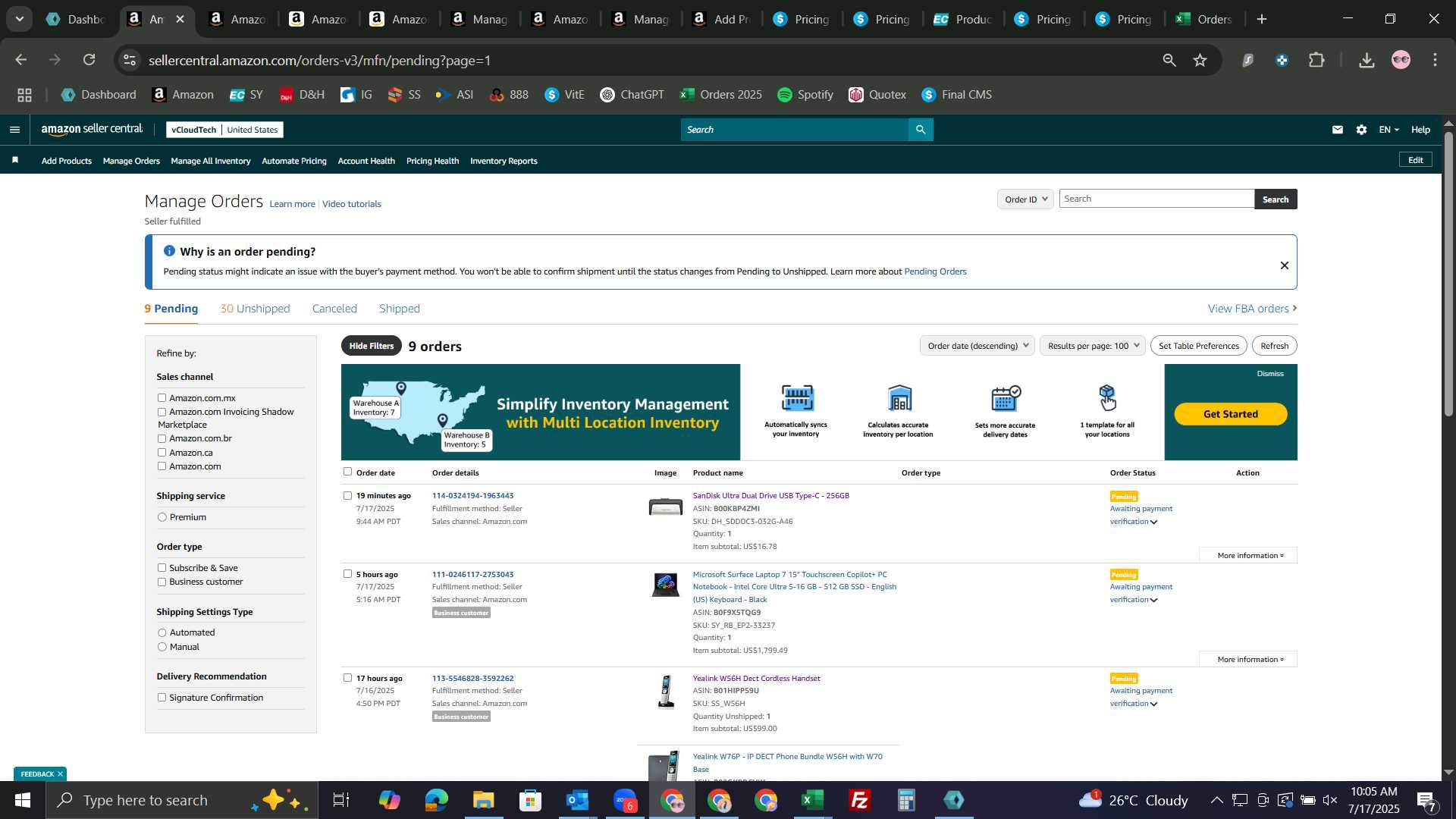Image resolution: width=1456 pixels, height=819 pixels.
Task: Open the EN language dropdown
Action: point(1389,130)
